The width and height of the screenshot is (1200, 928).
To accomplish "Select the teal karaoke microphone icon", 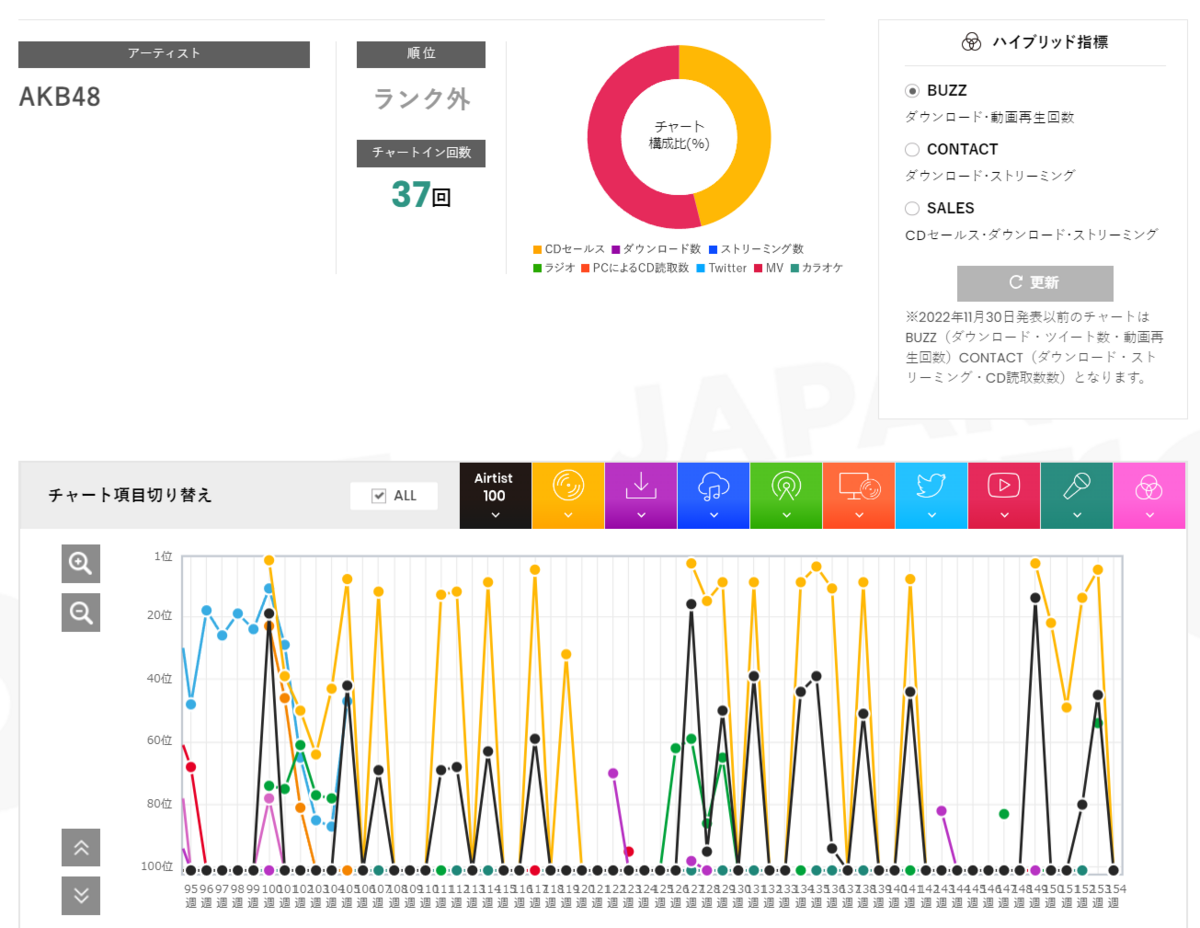I will point(1077,486).
